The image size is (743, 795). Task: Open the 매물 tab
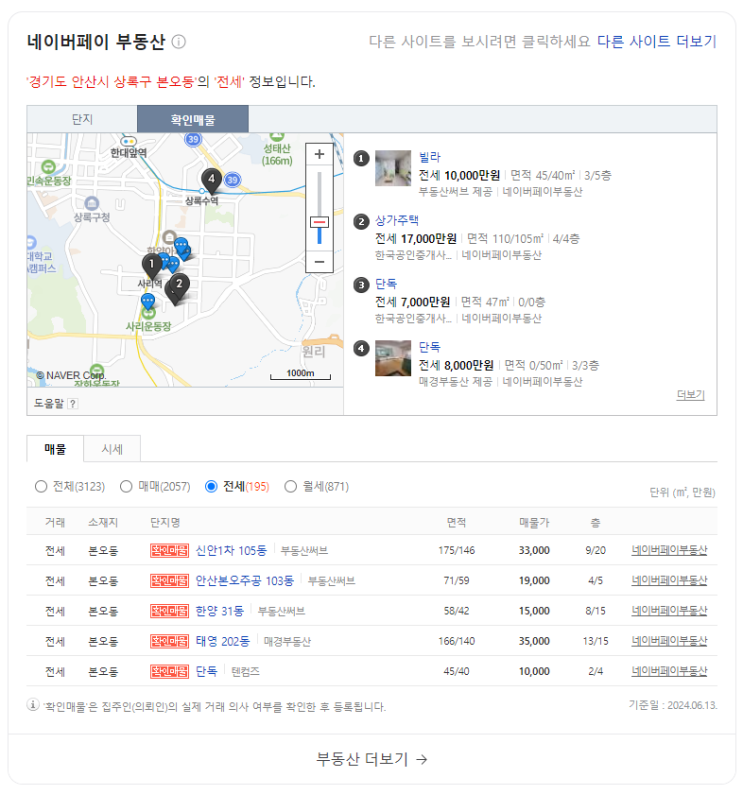55,449
